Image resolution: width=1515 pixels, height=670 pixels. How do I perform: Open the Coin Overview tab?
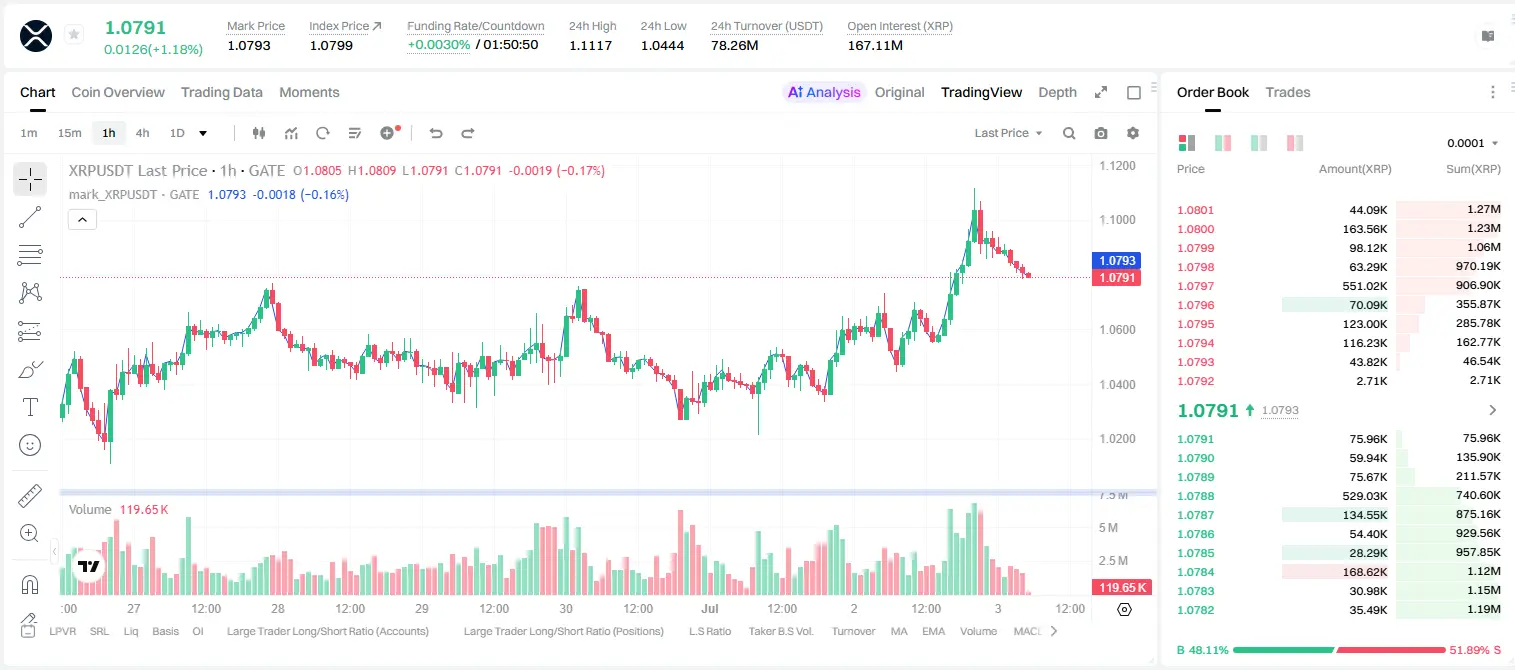point(118,92)
